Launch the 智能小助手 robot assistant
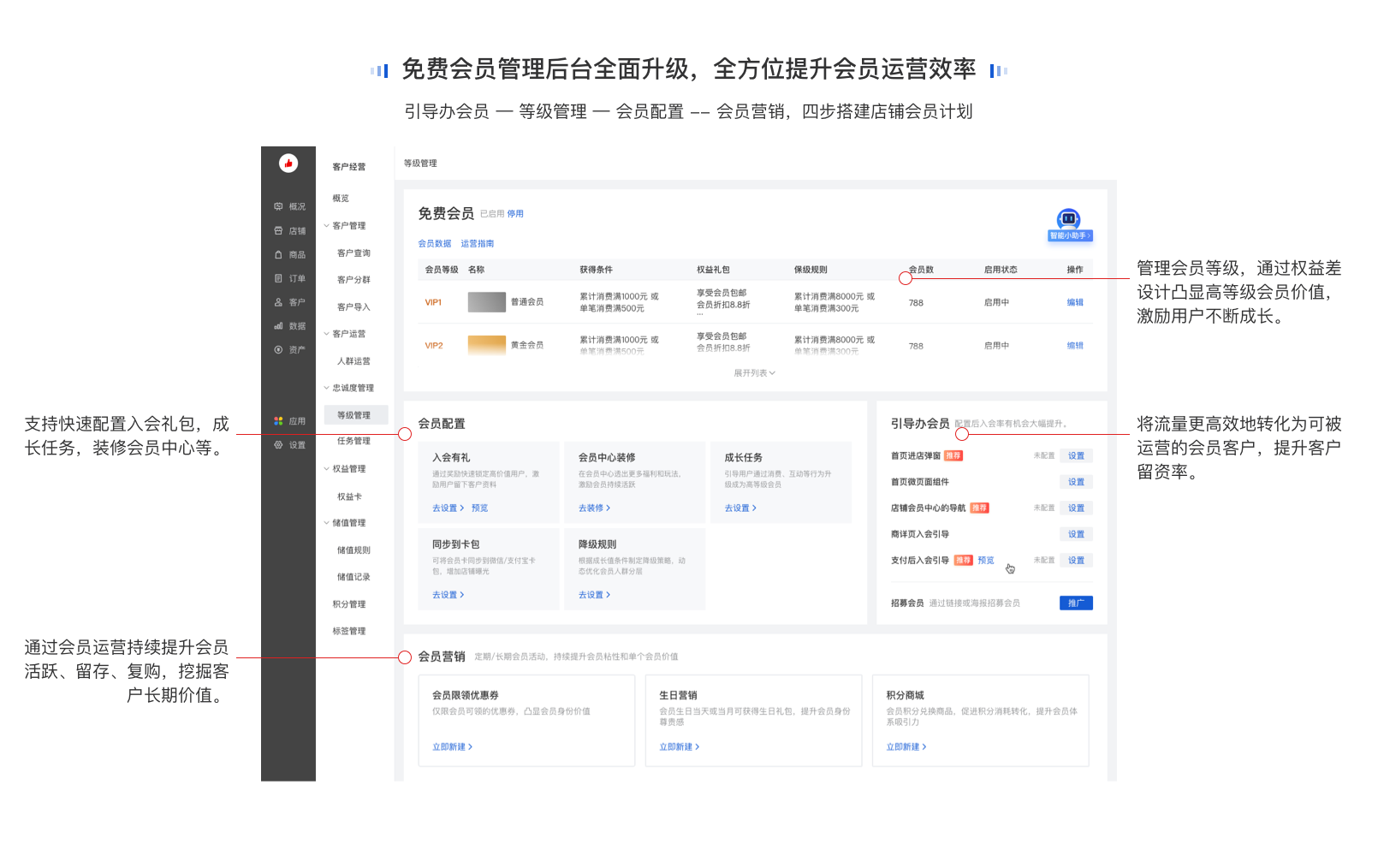Image resolution: width=1378 pixels, height=868 pixels. [x=1070, y=225]
